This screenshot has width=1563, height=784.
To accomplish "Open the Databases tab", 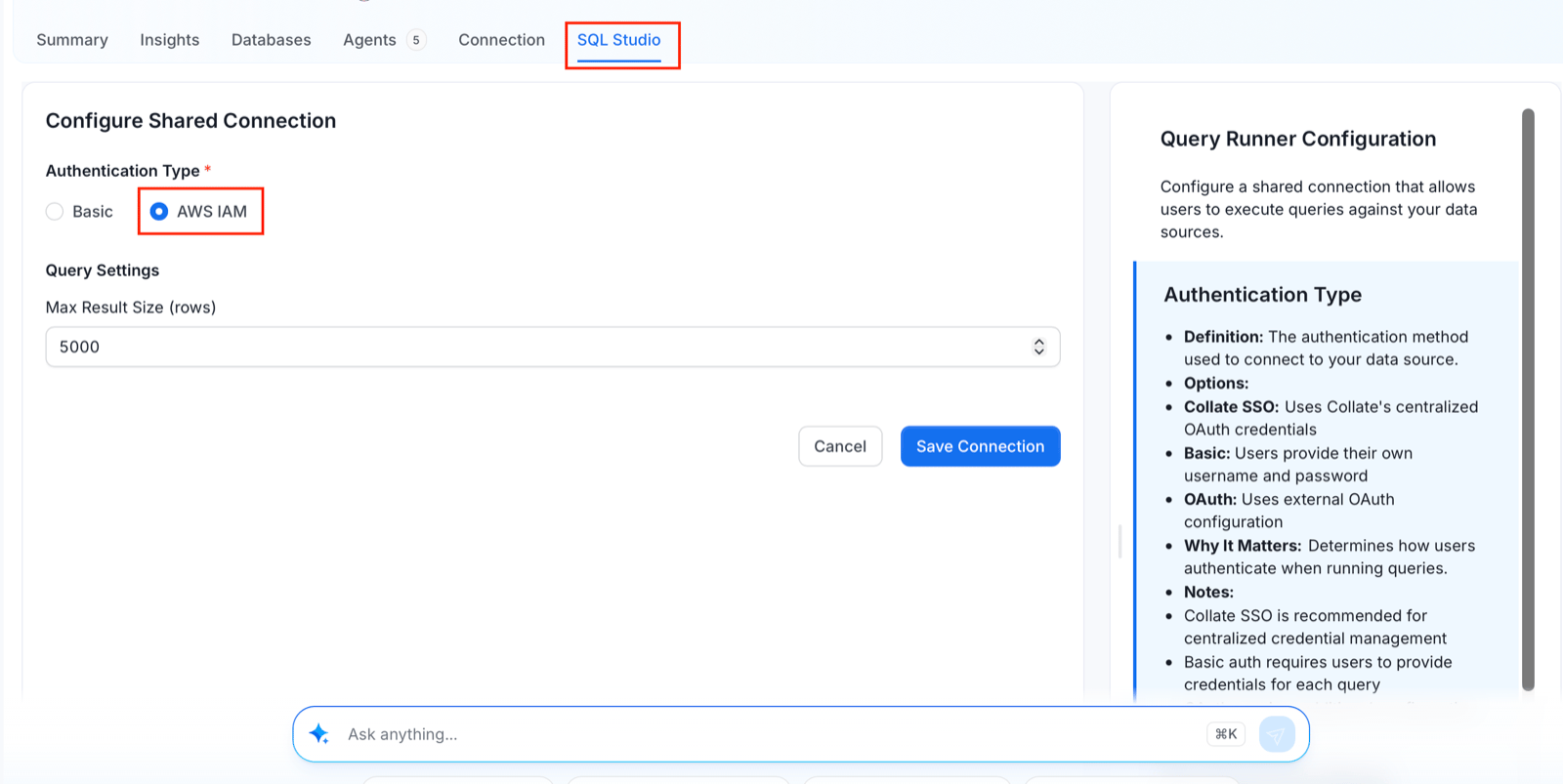I will [271, 40].
